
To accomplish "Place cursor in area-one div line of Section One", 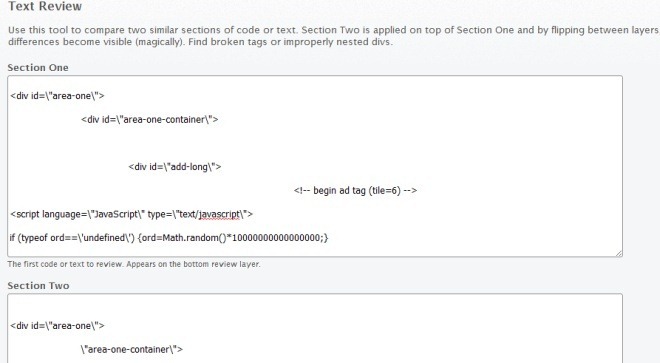I will click(x=57, y=96).
